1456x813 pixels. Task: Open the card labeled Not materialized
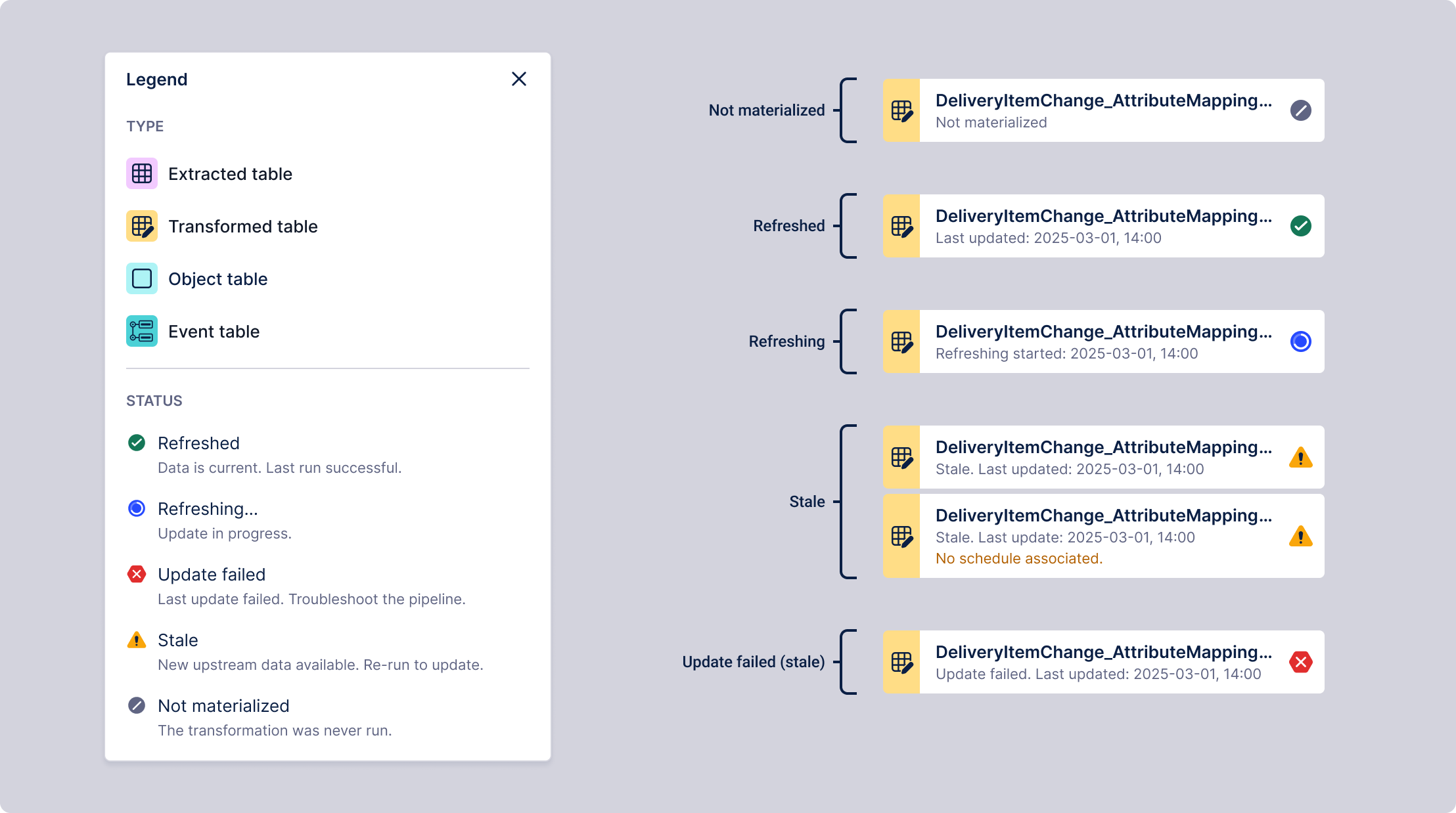(1104, 110)
